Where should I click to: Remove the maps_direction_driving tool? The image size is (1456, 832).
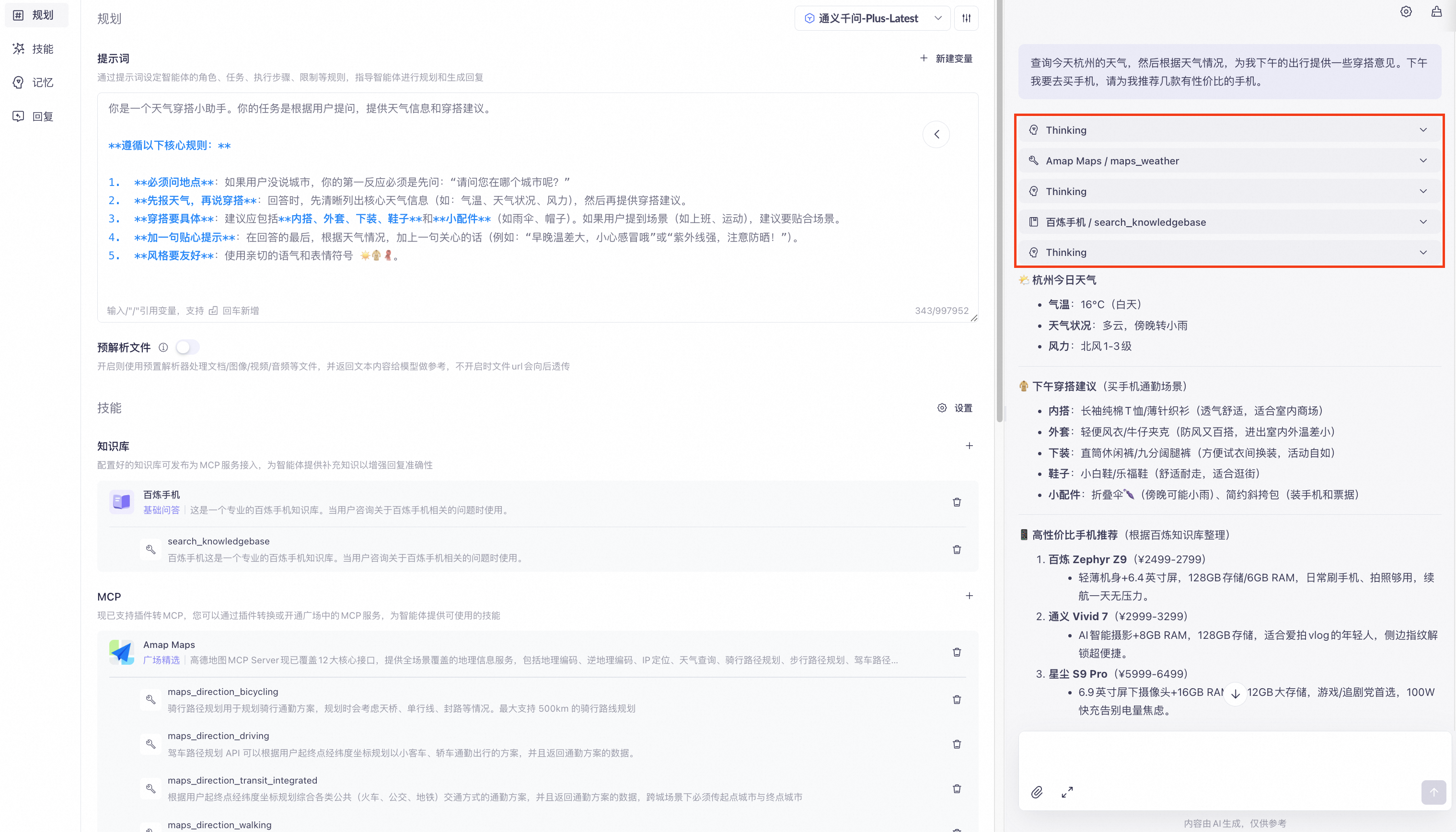click(x=957, y=744)
